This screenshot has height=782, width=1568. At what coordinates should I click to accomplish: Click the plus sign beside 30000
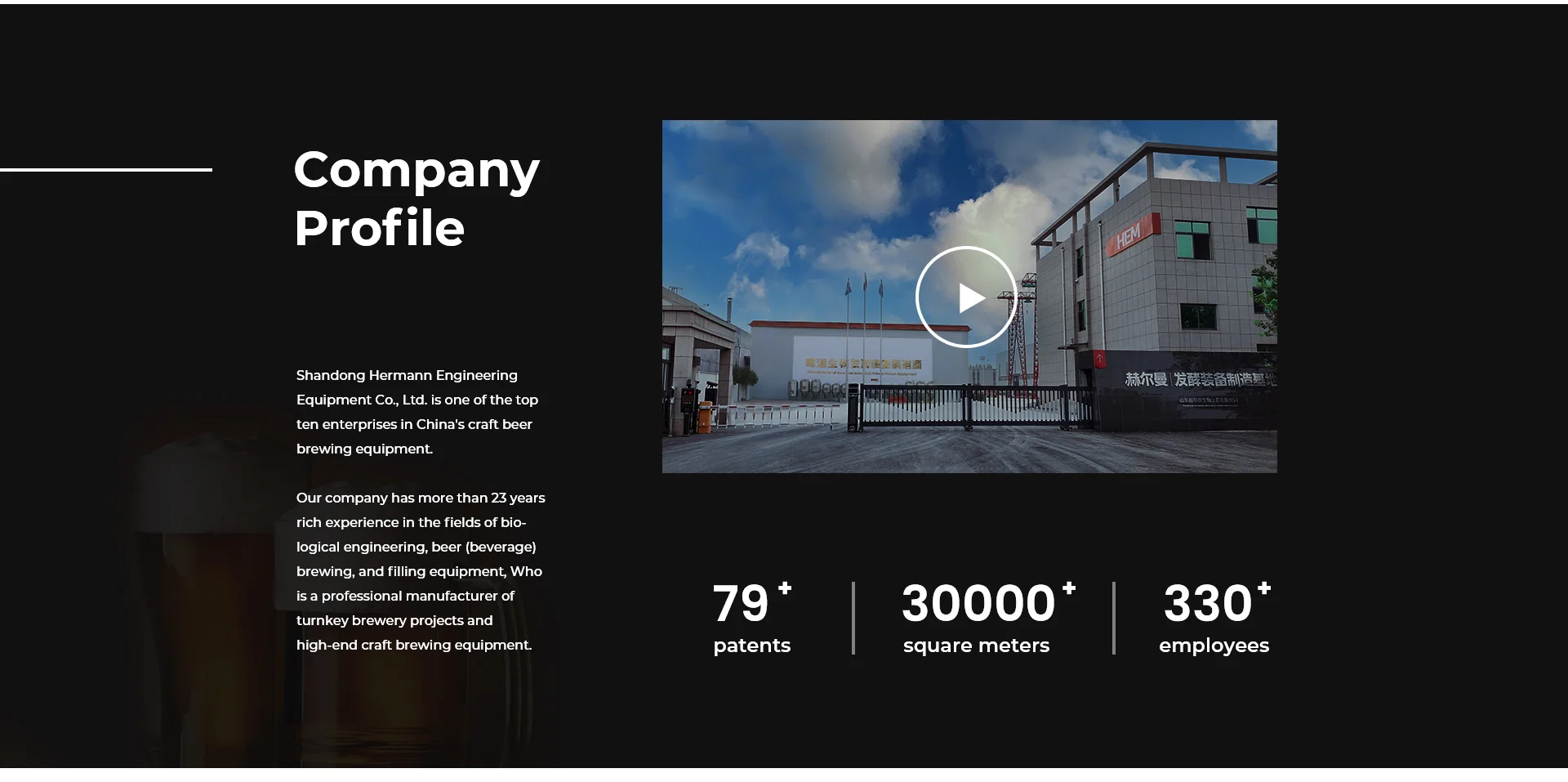pos(1069,588)
